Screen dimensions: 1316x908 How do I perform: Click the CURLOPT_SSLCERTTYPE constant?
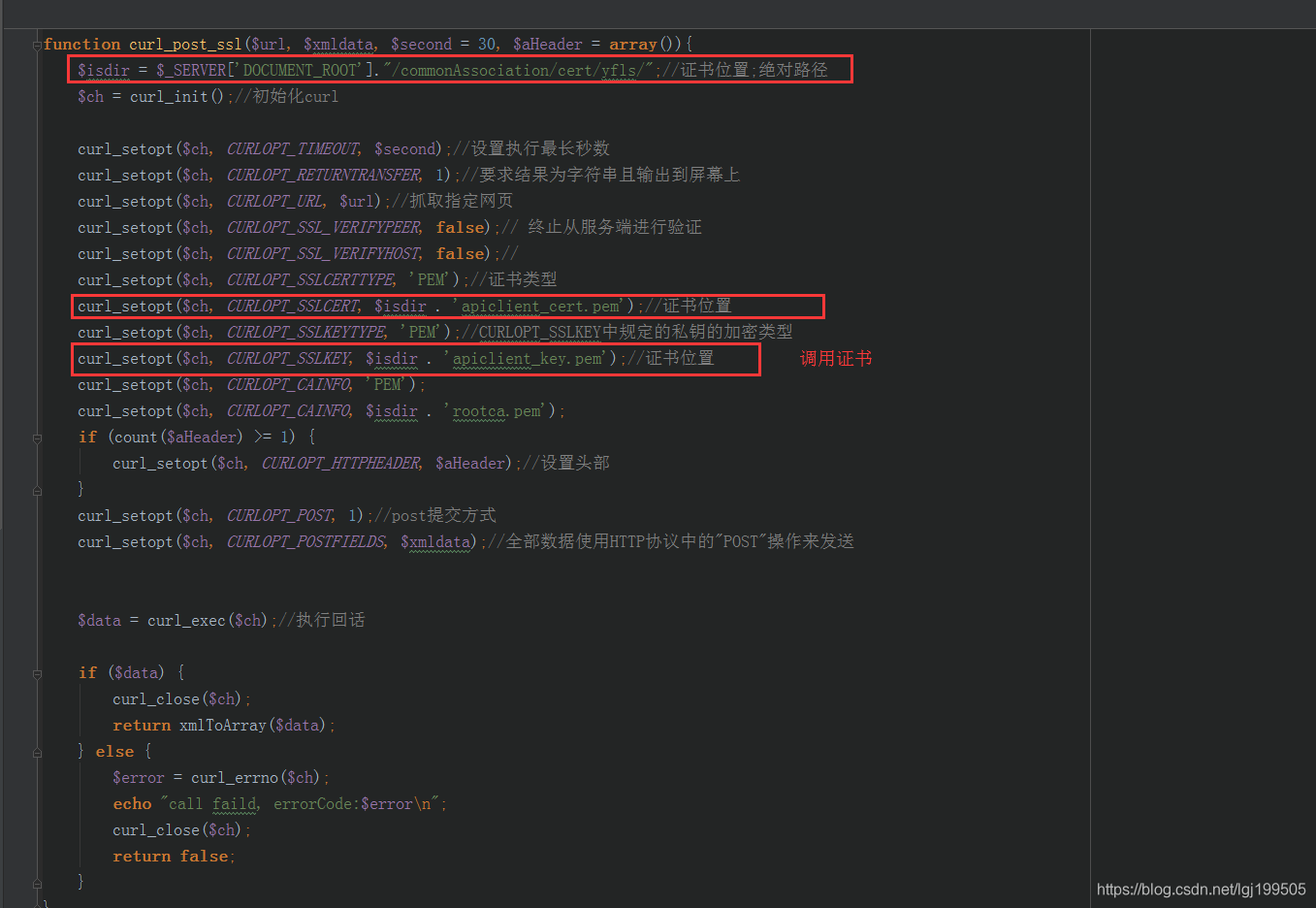(x=310, y=280)
